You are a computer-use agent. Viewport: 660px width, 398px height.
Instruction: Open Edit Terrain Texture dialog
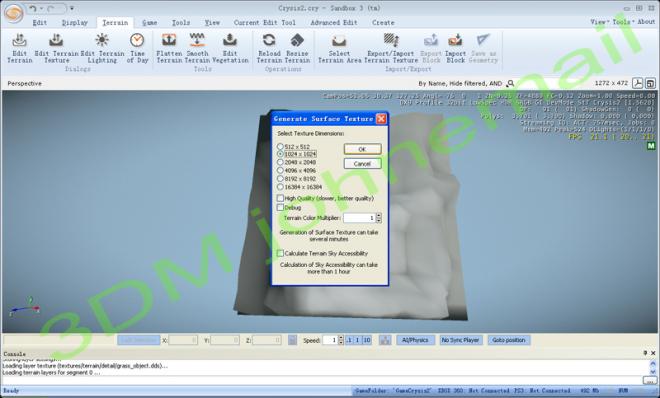56,48
